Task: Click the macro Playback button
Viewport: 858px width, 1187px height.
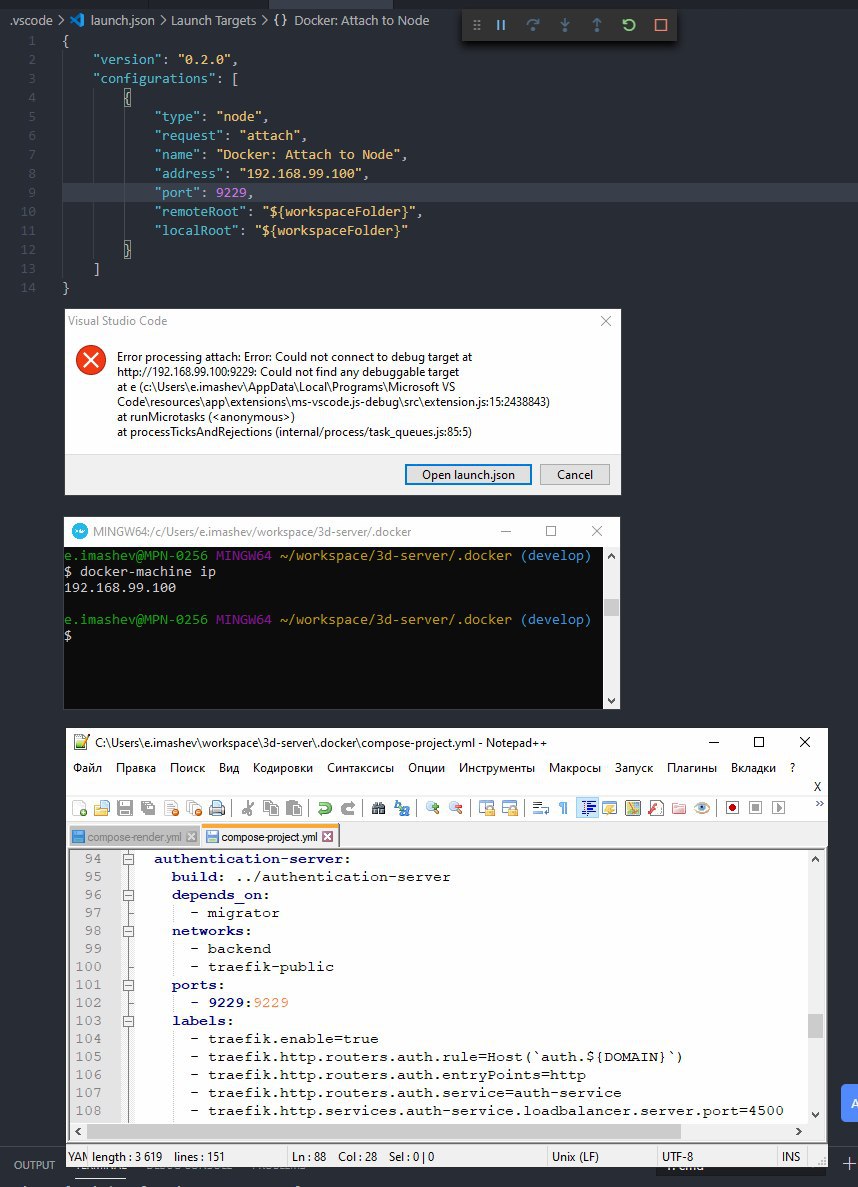Action: pos(778,808)
